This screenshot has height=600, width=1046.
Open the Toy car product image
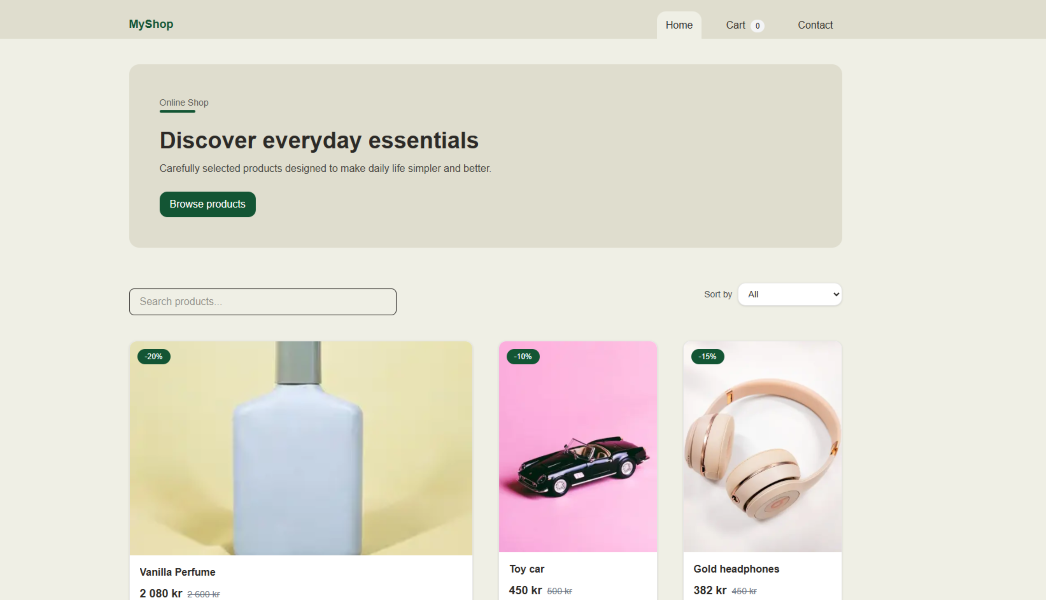[x=578, y=446]
